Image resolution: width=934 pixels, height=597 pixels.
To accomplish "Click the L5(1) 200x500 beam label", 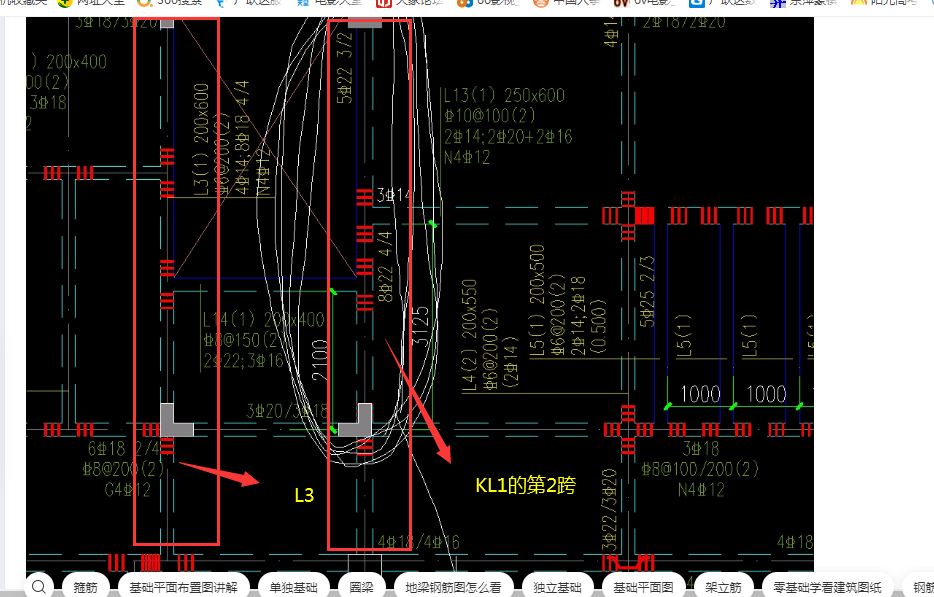I will pyautogui.click(x=537, y=300).
